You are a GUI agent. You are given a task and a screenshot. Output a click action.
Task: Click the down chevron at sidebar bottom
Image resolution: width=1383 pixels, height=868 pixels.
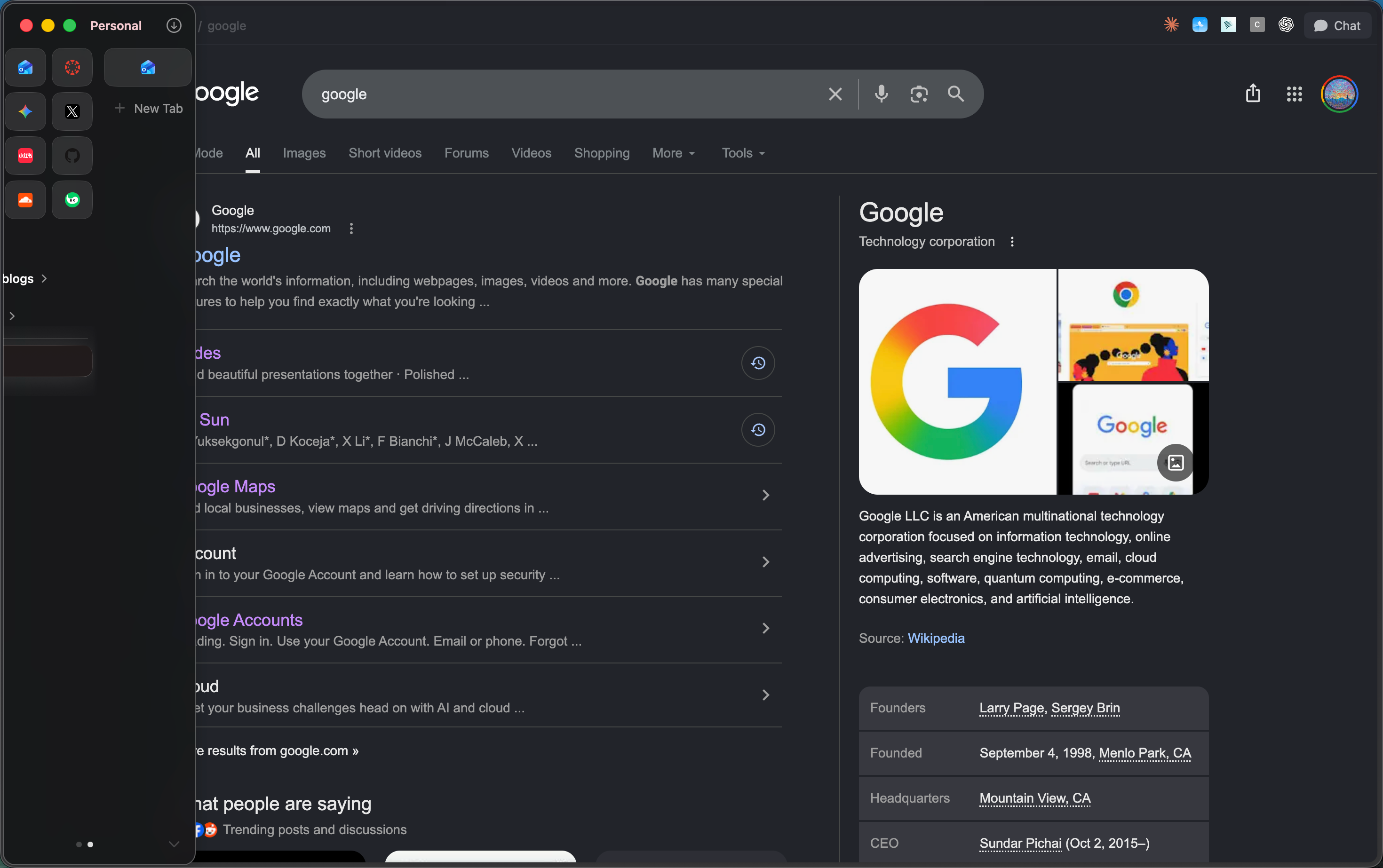pos(174,844)
